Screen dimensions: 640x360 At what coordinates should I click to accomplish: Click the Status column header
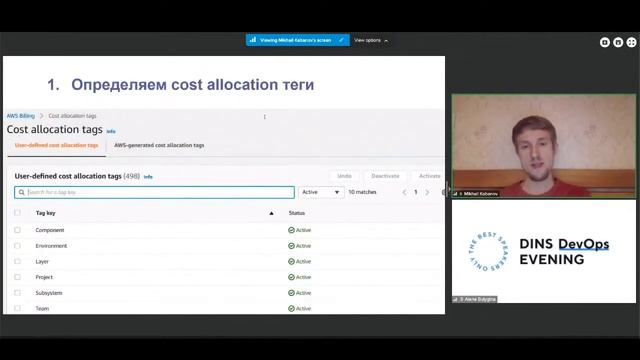point(297,213)
